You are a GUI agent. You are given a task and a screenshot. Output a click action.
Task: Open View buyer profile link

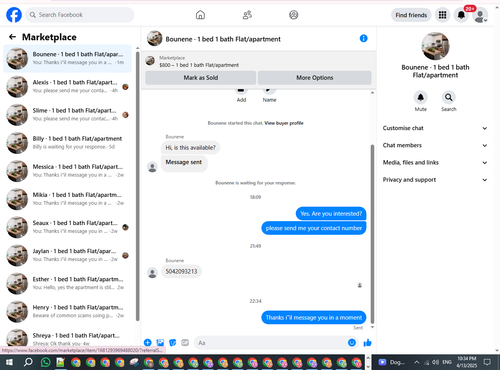284,123
